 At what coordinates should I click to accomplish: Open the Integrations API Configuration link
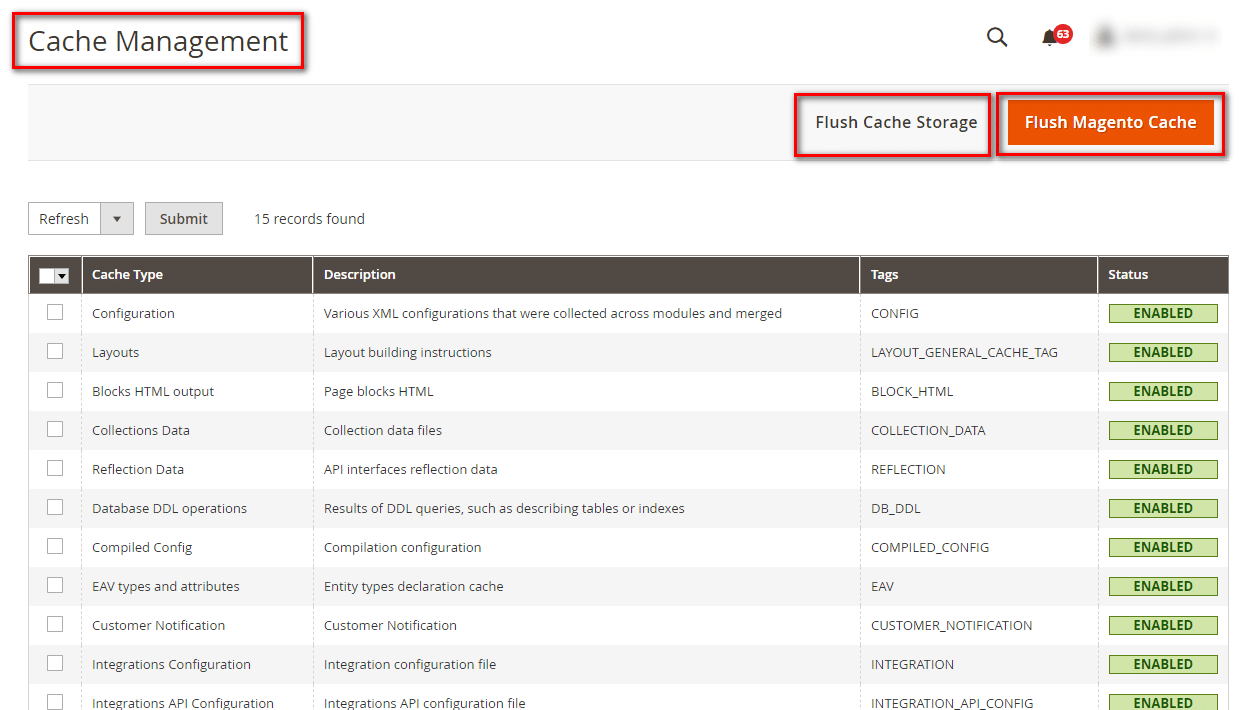pos(182,702)
